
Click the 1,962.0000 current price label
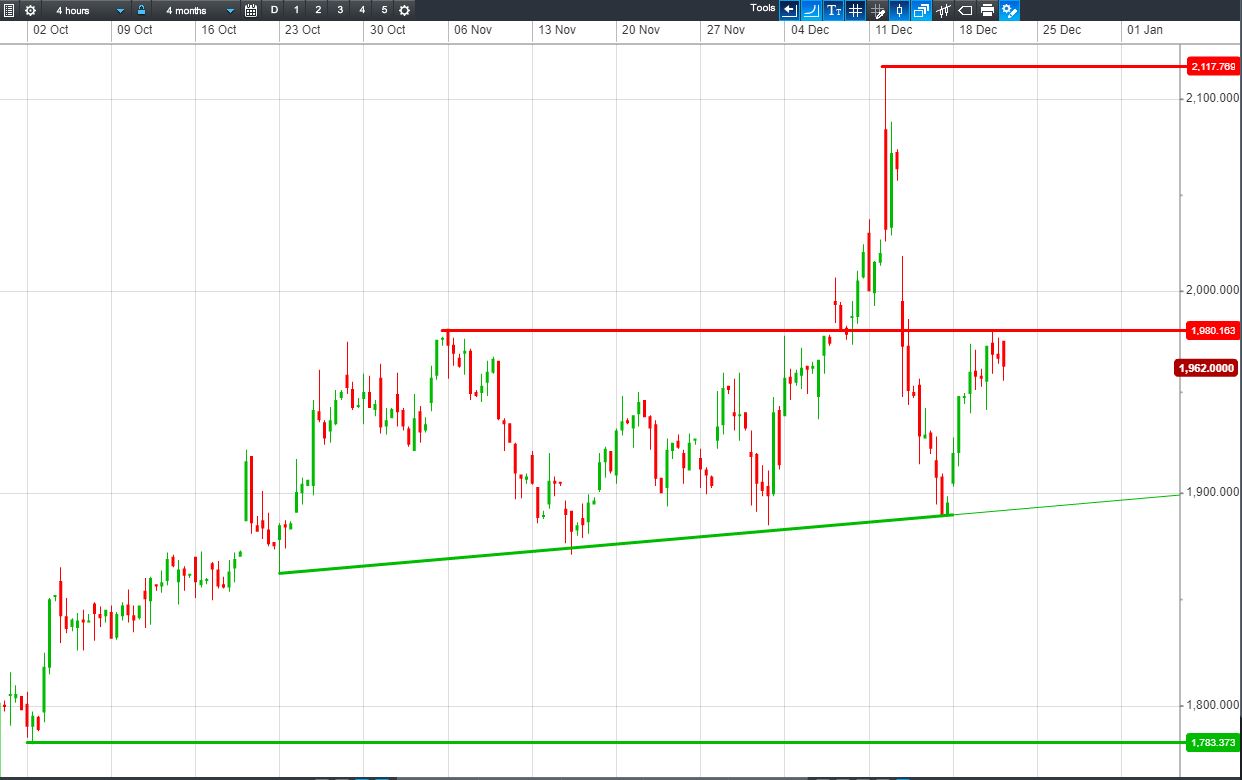[1207, 368]
